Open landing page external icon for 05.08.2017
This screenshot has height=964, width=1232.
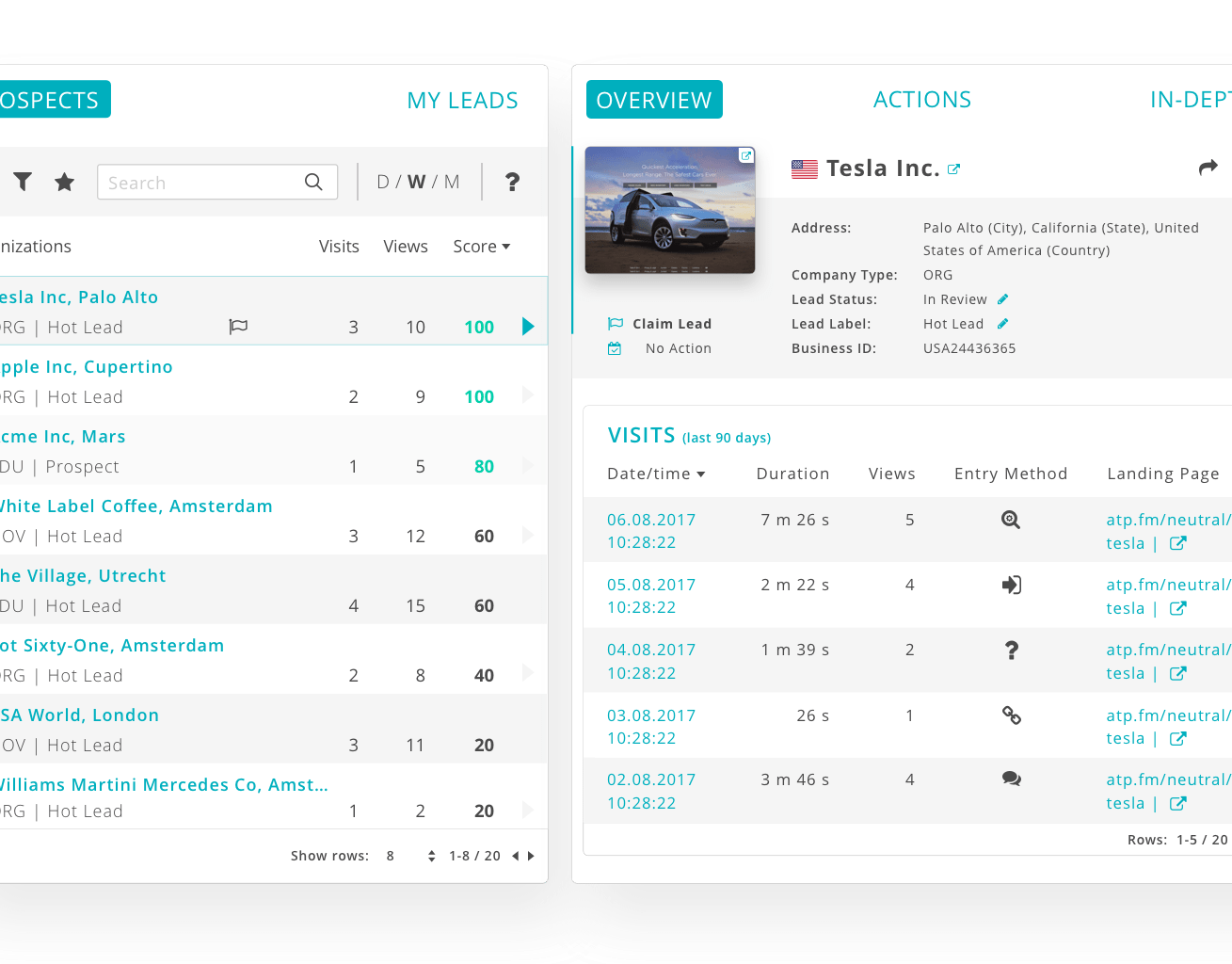click(x=1178, y=608)
